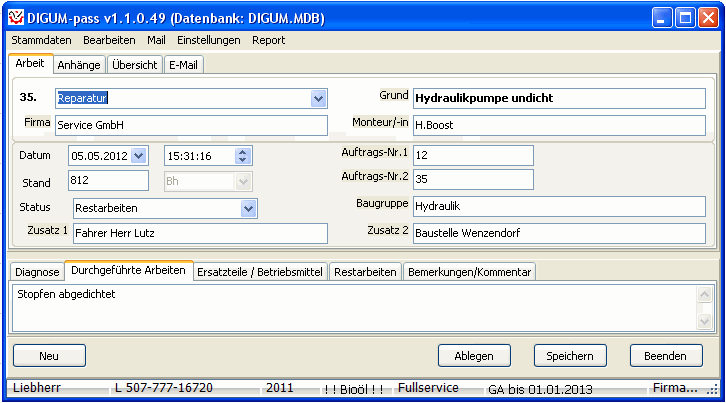This screenshot has width=726, height=403.
Task: Click Fullservice in the status bar
Action: click(428, 388)
